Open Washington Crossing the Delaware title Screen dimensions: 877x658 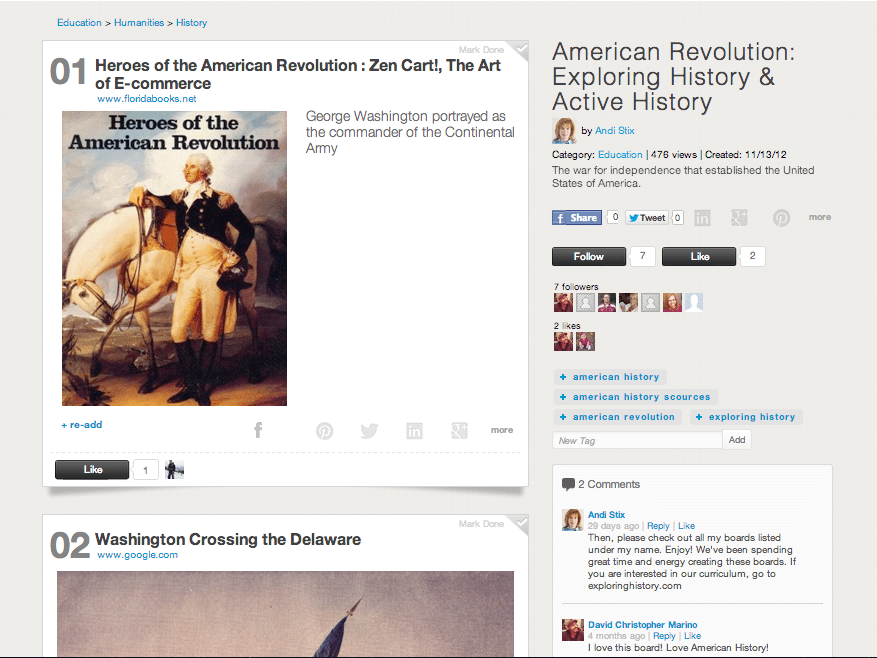(228, 539)
